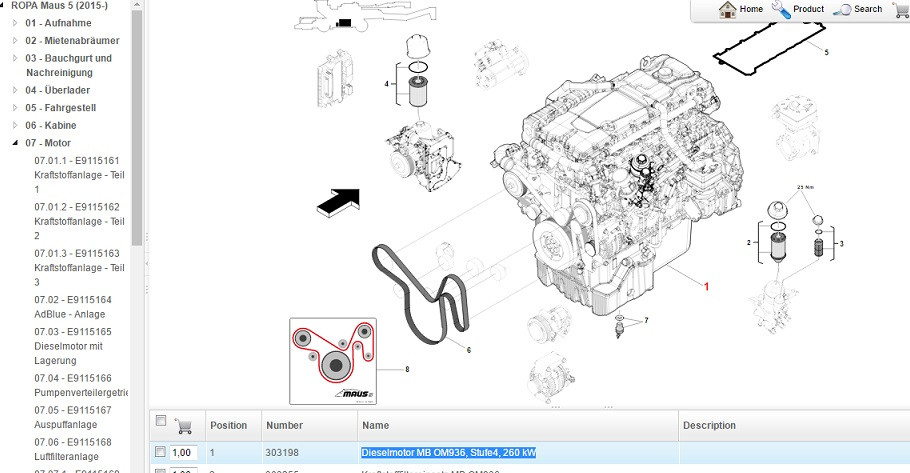Click the small filter element part 3
Screen dimensions: 910x473
tap(818, 249)
